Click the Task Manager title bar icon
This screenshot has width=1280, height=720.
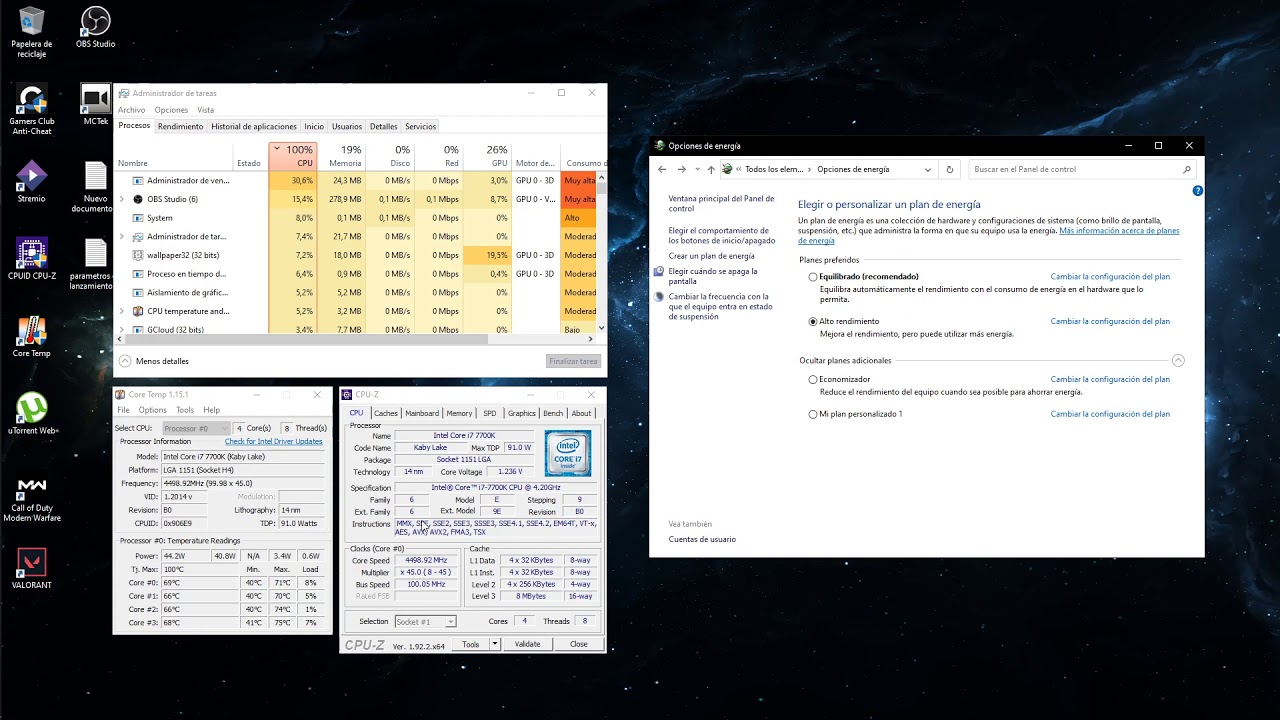coord(123,93)
